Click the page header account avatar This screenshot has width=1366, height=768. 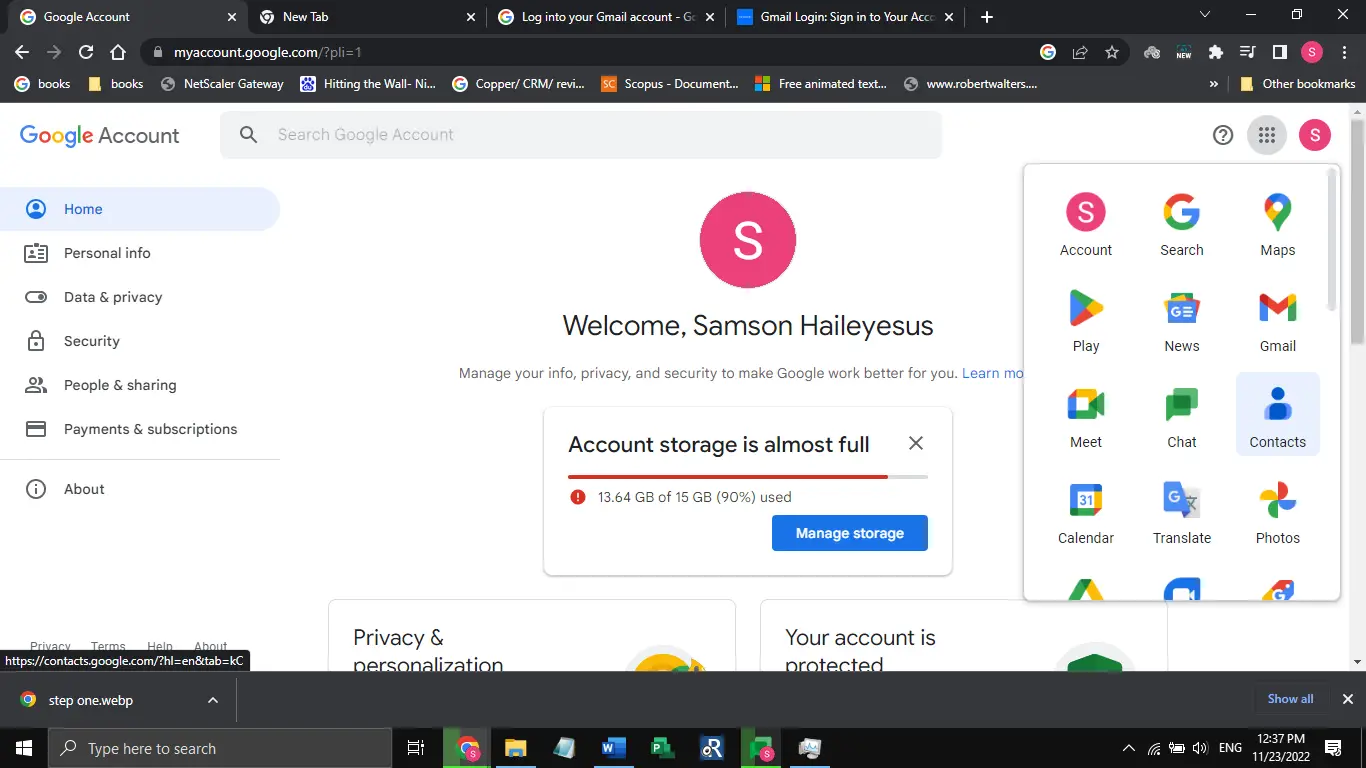coord(1315,135)
